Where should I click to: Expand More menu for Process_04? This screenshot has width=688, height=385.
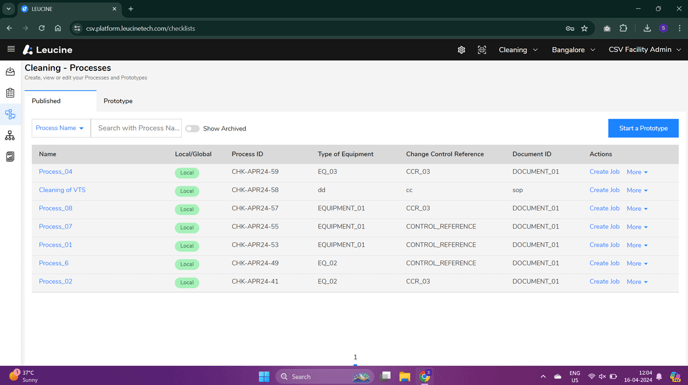coord(637,172)
